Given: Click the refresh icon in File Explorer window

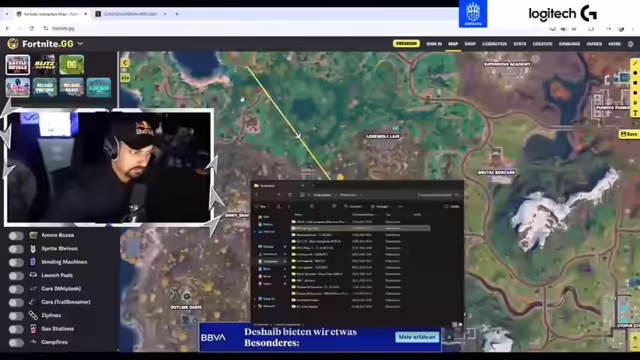Looking at the screenshot, I should 290,195.
